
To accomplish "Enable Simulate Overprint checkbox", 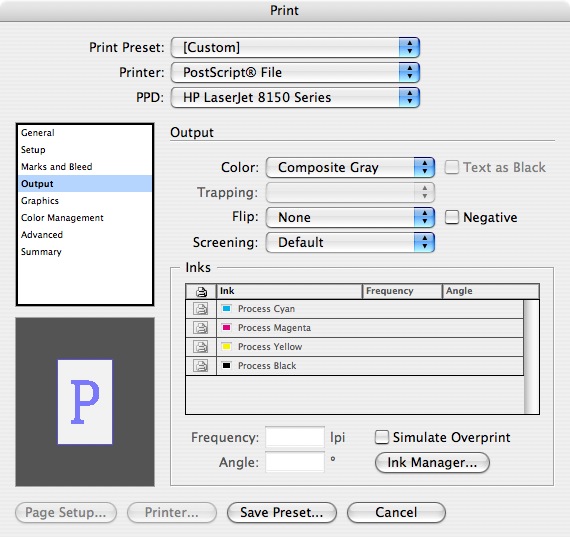I will (382, 437).
